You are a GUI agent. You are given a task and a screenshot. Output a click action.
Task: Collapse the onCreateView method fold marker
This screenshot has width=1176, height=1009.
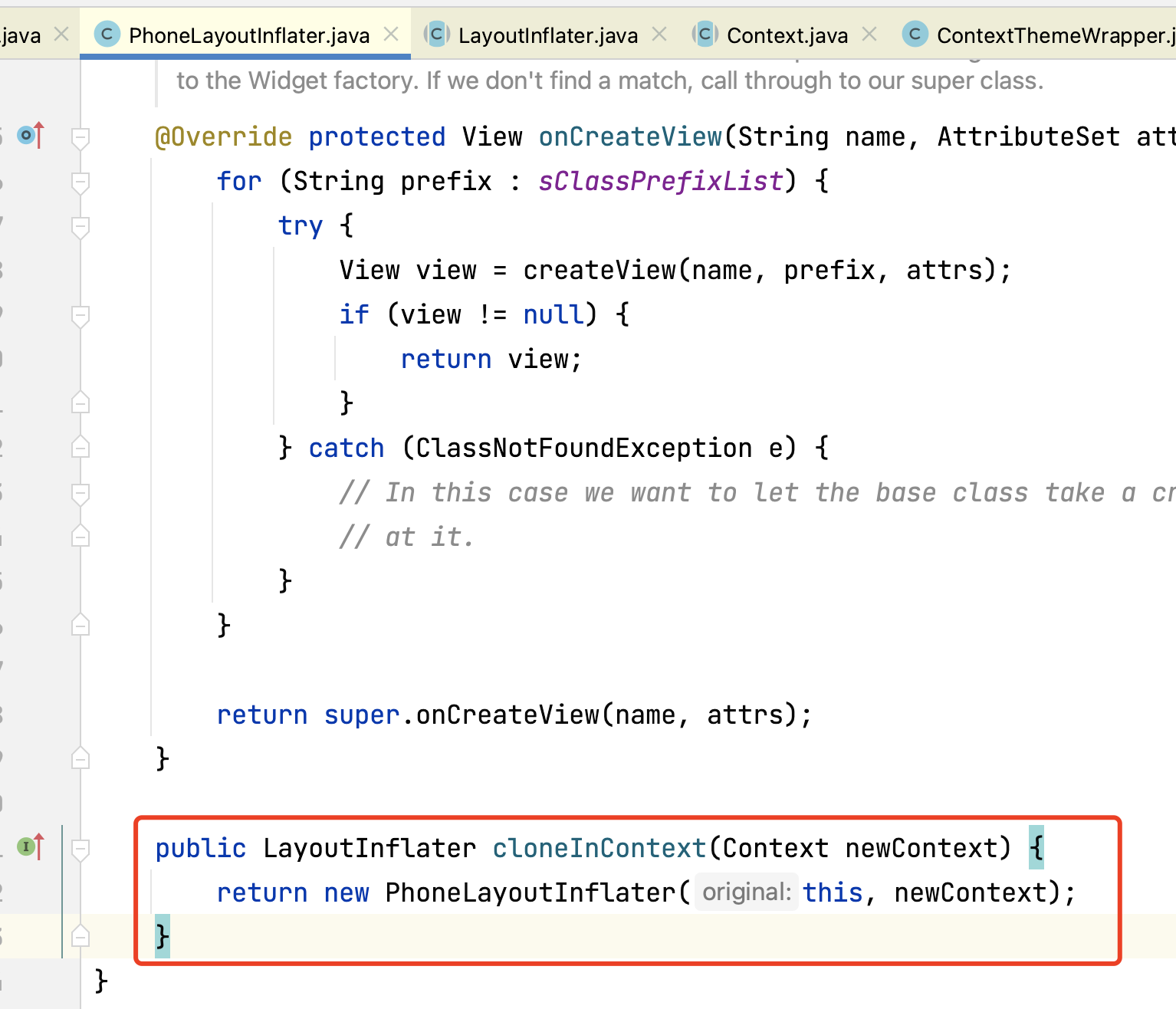tap(80, 138)
